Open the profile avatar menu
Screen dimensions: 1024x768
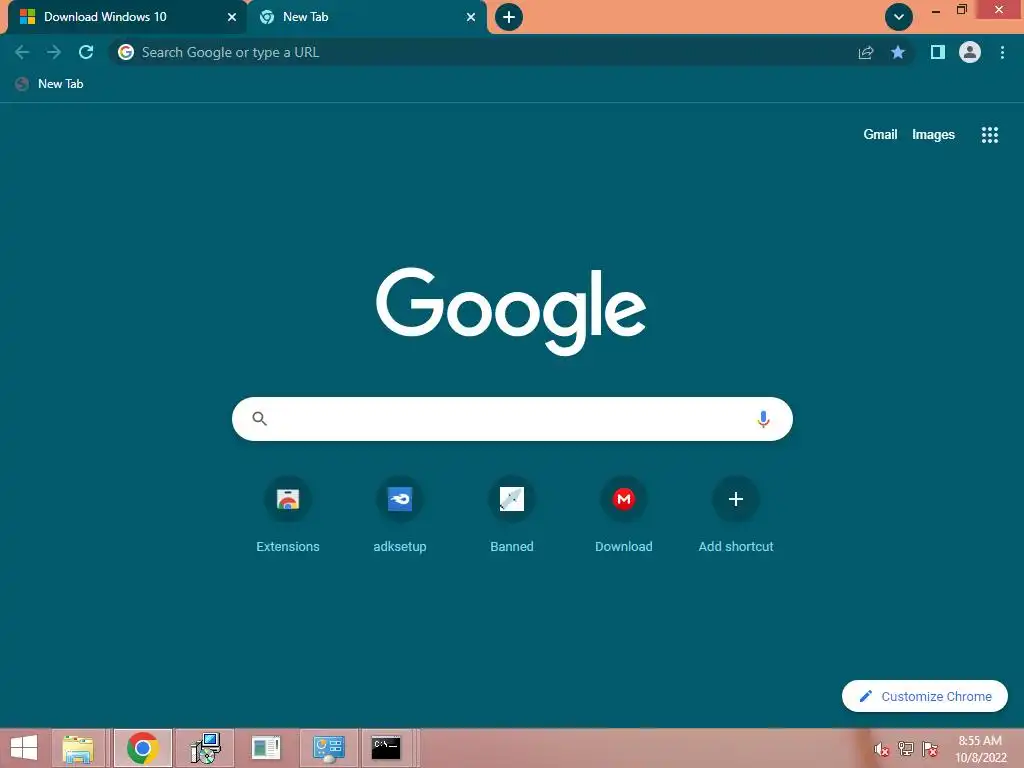(x=970, y=52)
